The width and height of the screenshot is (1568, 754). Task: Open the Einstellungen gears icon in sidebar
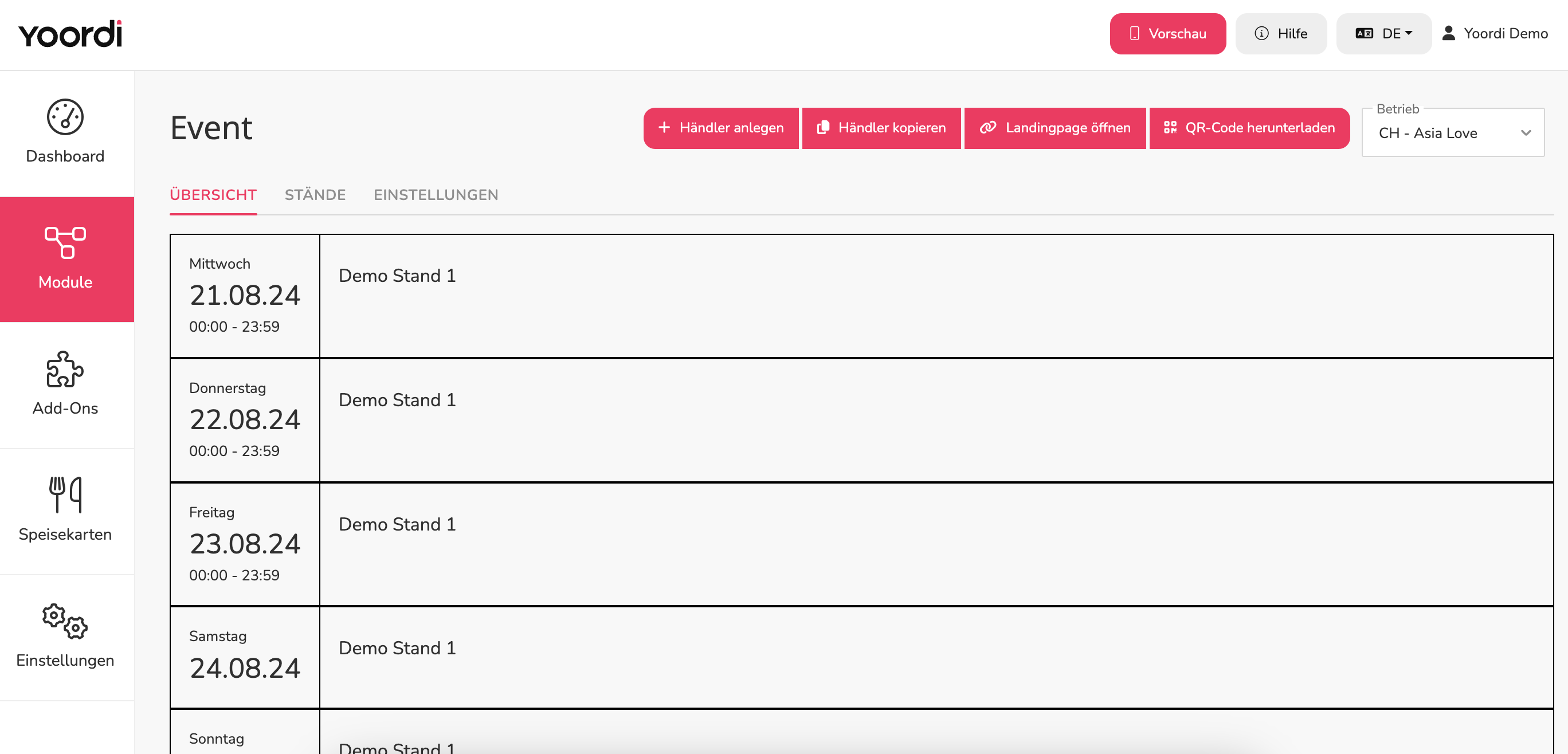point(65,621)
